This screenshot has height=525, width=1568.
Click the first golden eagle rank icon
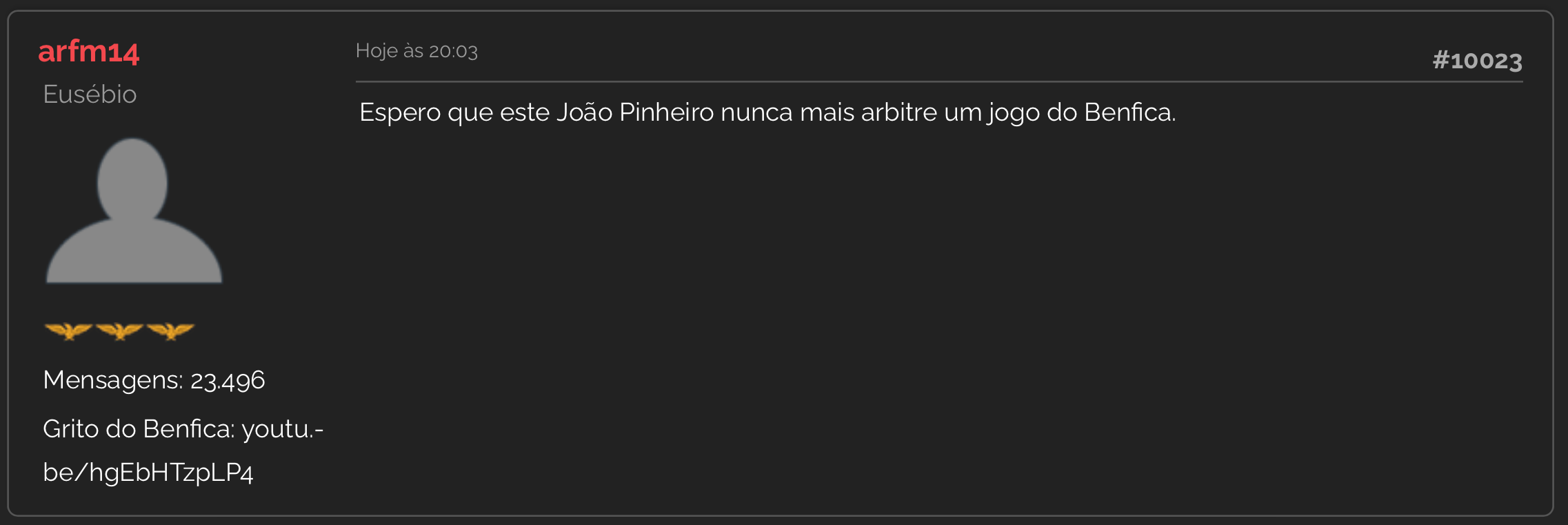tap(68, 331)
